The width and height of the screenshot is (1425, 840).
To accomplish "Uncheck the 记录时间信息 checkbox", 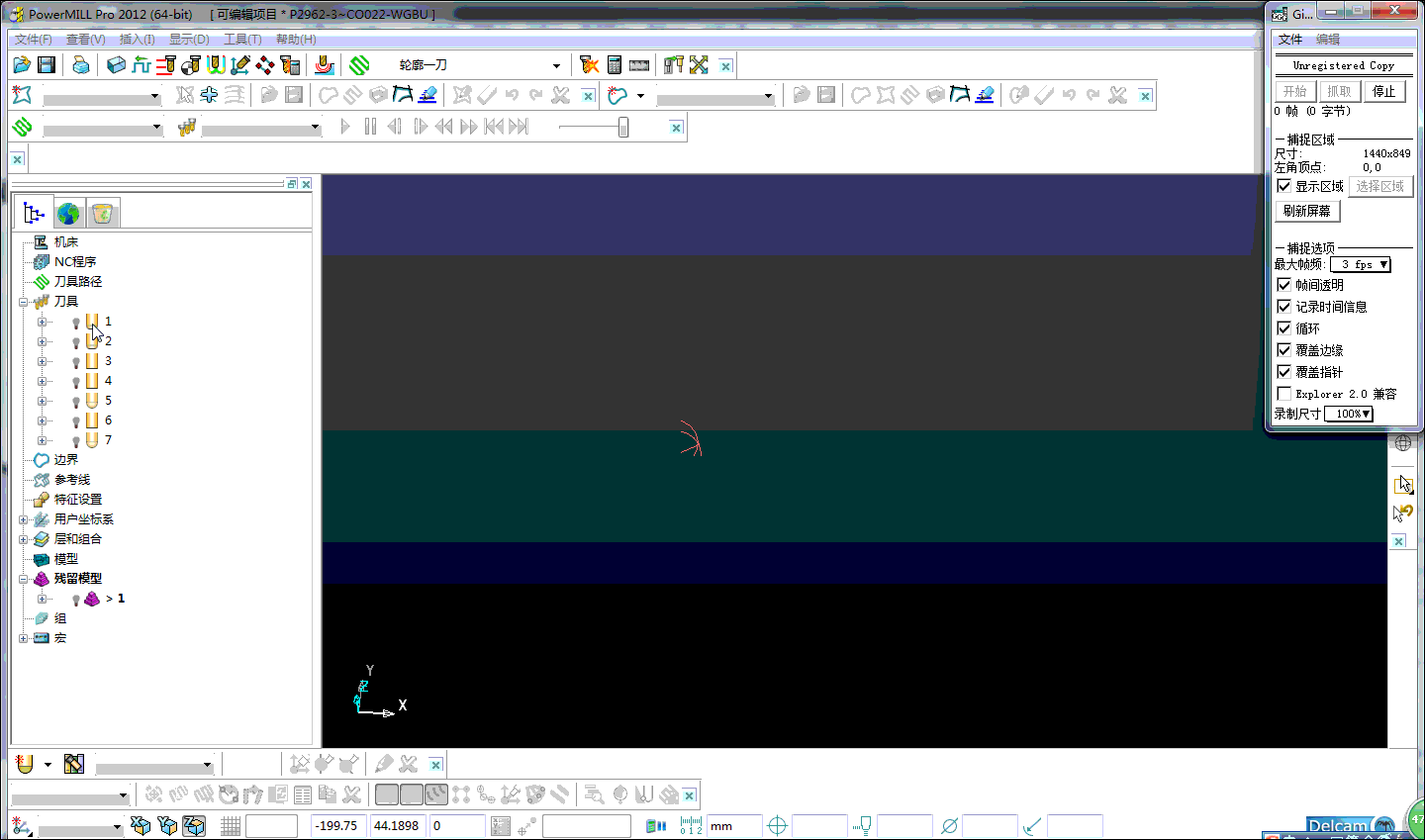I will point(1283,307).
